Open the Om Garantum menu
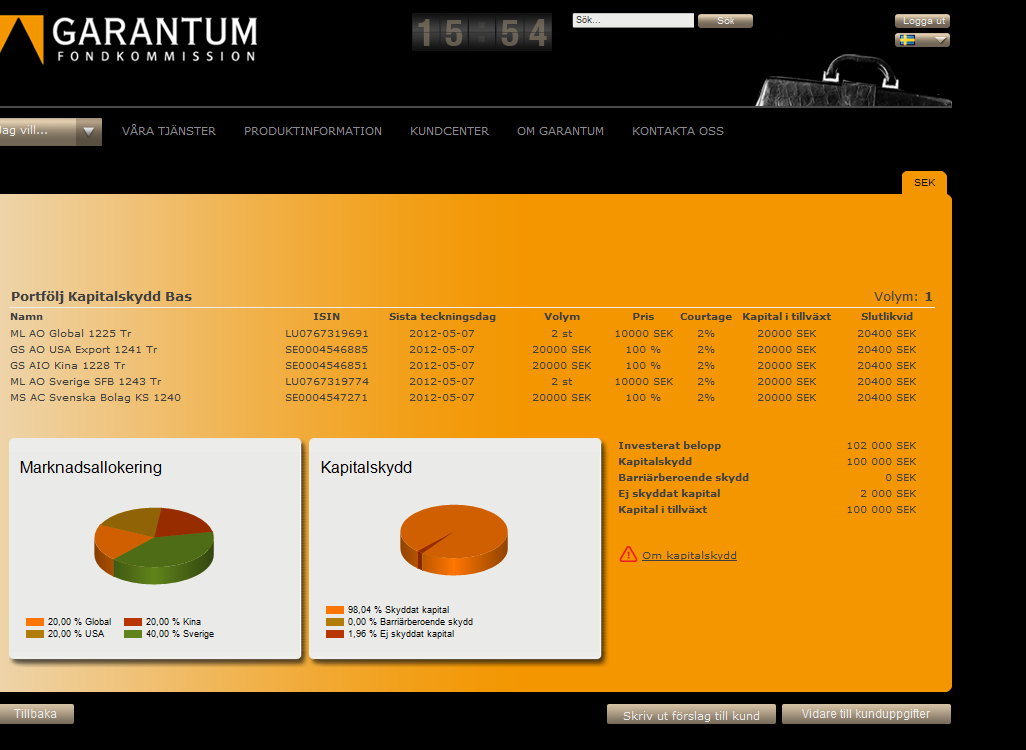The height and width of the screenshot is (750, 1026). [x=560, y=131]
